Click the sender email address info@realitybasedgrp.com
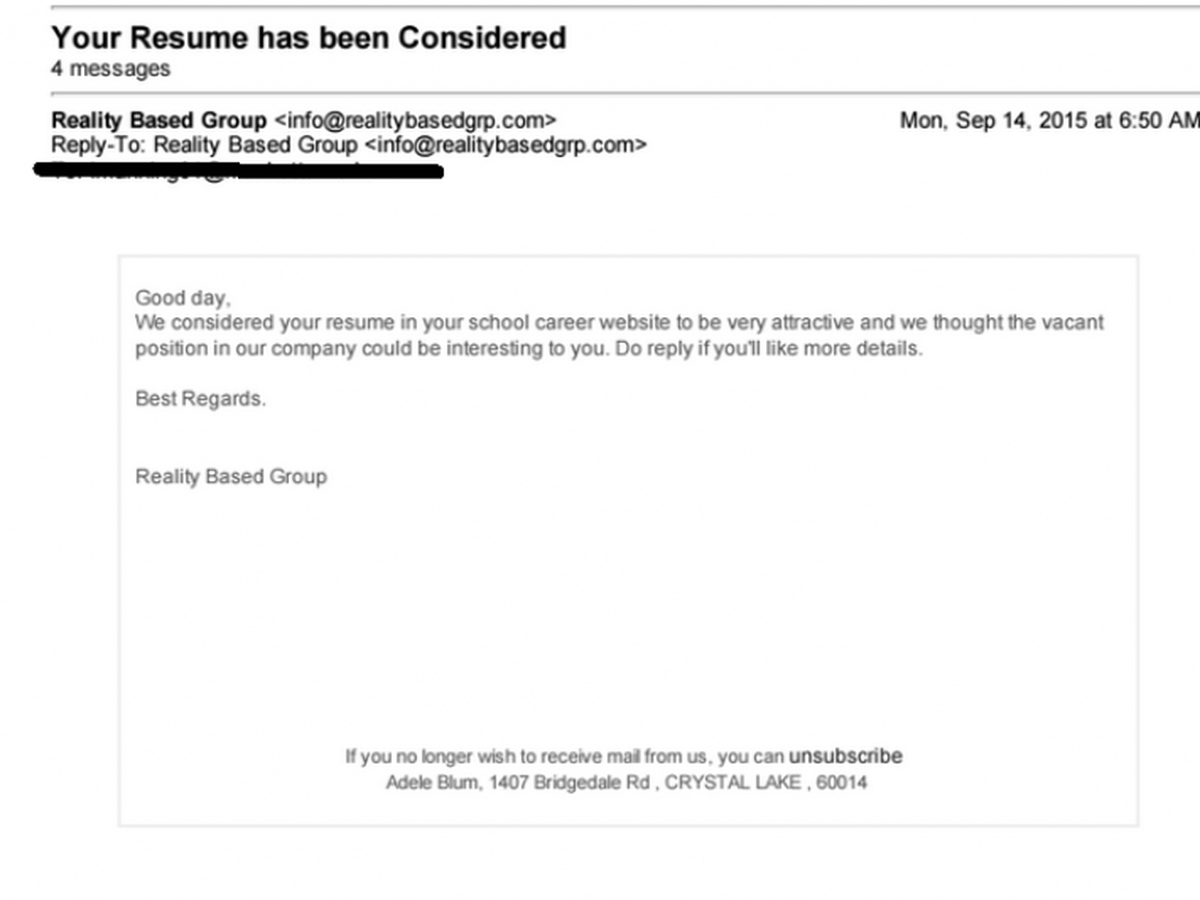Image resolution: width=1200 pixels, height=900 pixels. [x=415, y=121]
